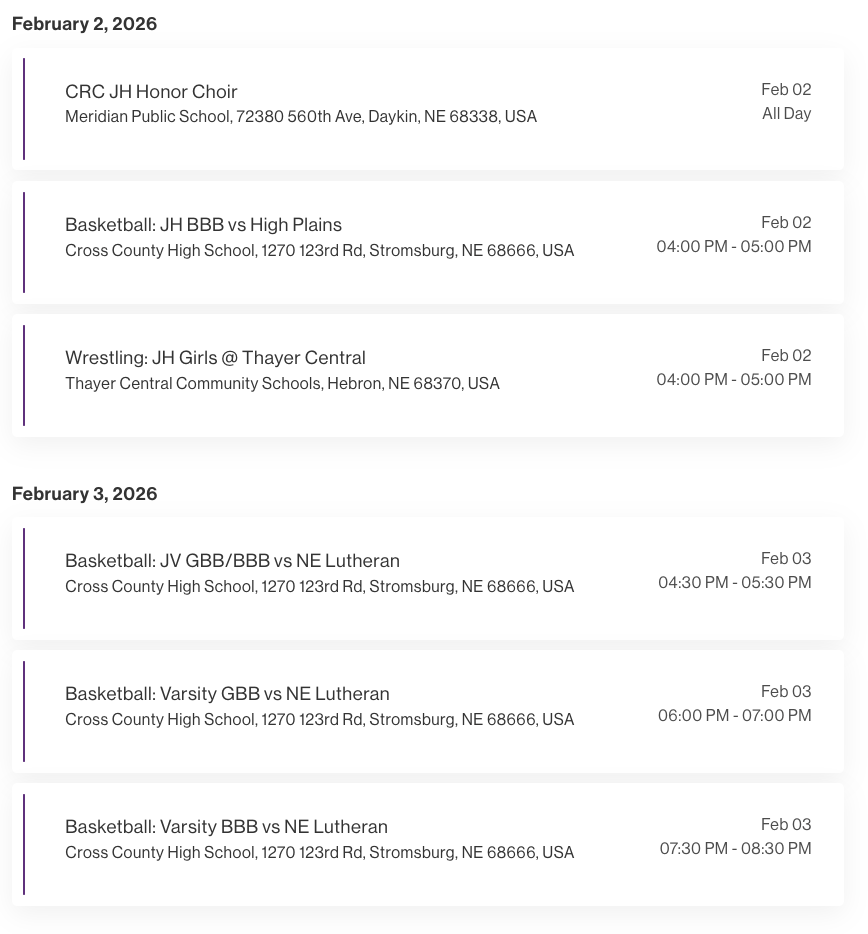
Task: Click the 07:30 PM - 08:30 PM time
Action: pyautogui.click(x=735, y=849)
